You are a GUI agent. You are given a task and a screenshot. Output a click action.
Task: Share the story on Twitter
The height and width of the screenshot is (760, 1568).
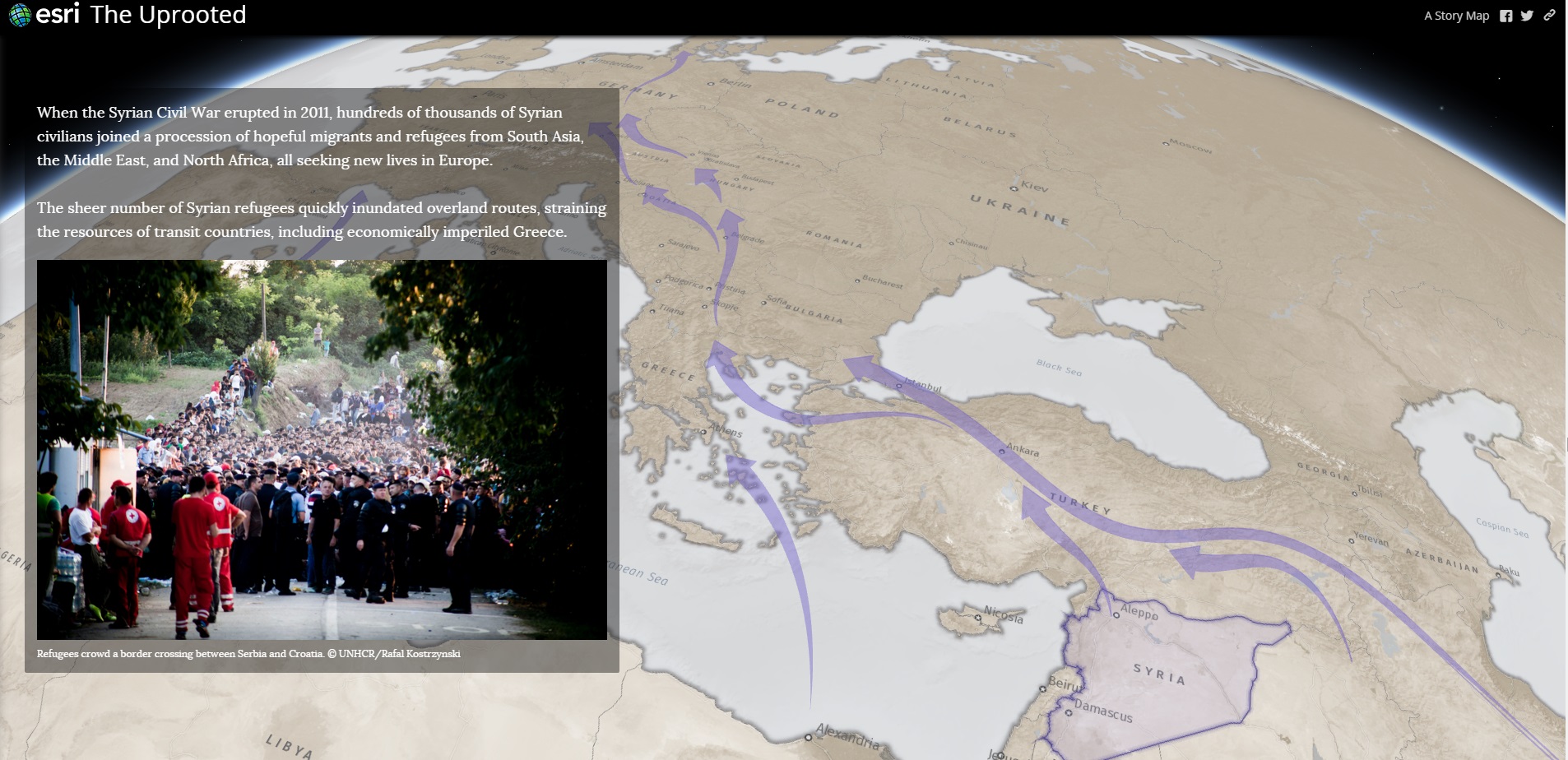tap(1527, 16)
